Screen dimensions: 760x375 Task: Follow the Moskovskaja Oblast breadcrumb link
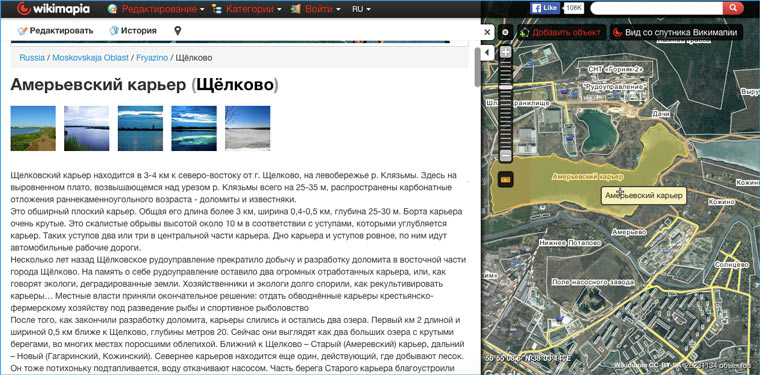tap(91, 58)
